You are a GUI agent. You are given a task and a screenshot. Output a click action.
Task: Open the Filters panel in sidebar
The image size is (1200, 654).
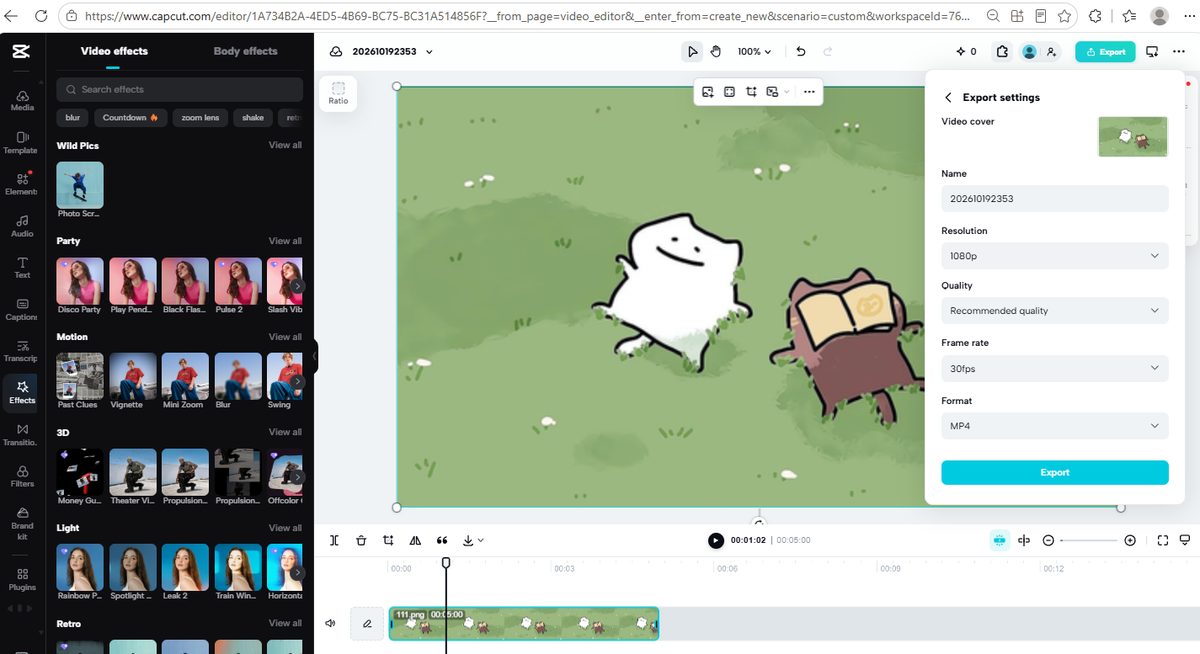click(22, 475)
